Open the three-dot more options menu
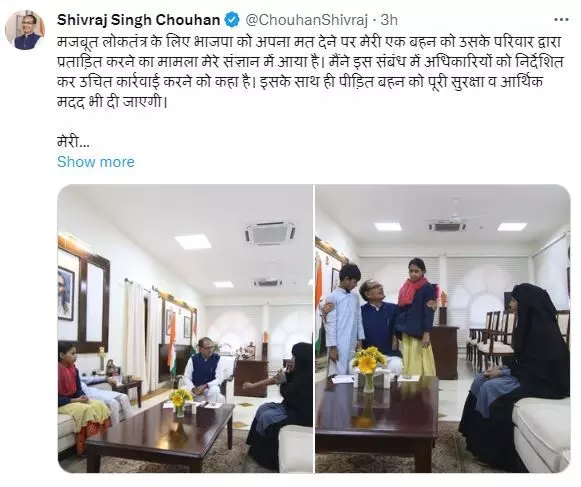 click(561, 20)
